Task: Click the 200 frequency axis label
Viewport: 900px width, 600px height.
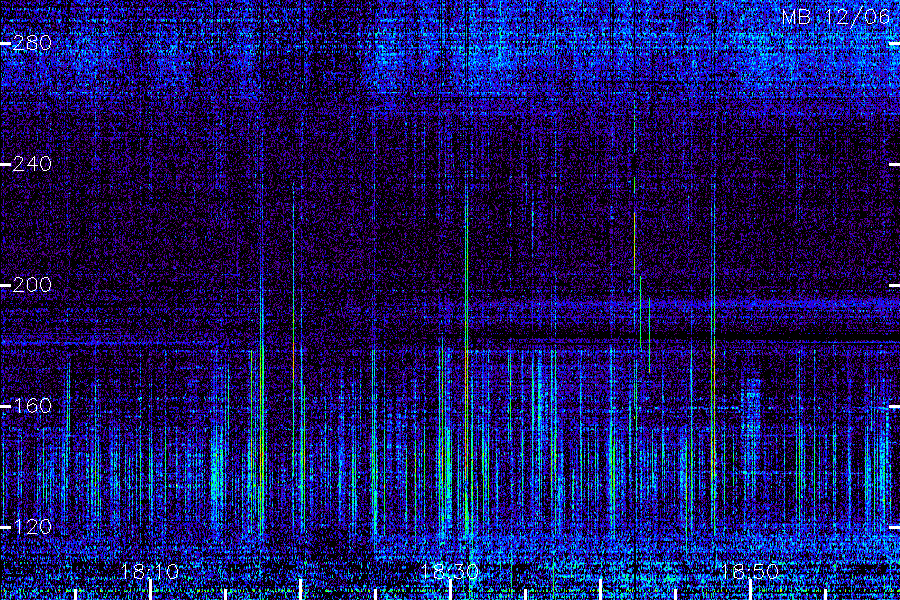Action: 32,285
